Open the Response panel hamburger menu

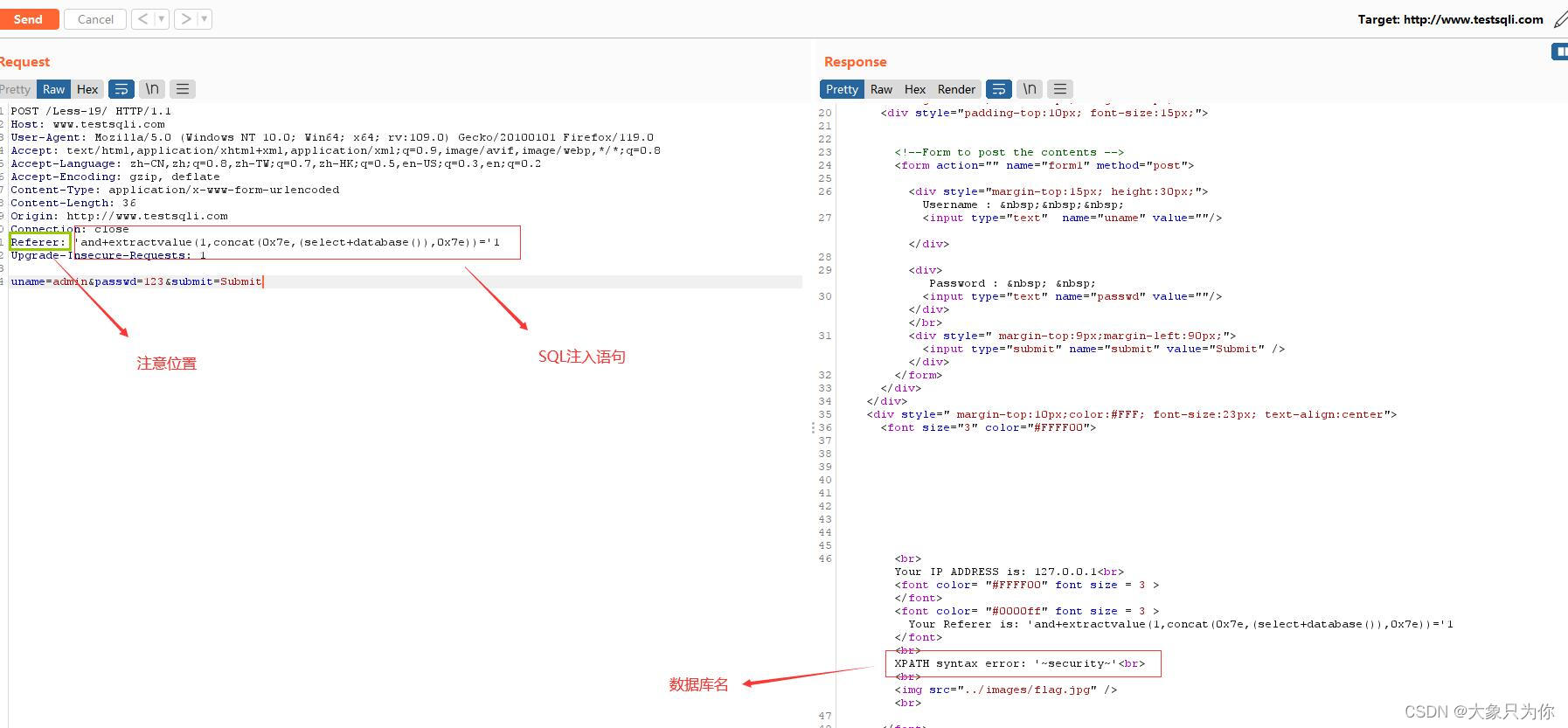1060,89
